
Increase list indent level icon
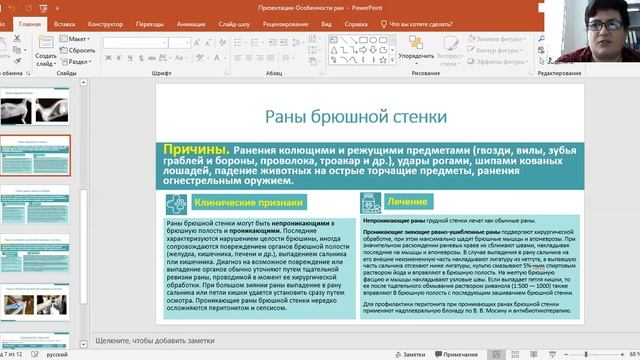coord(284,42)
